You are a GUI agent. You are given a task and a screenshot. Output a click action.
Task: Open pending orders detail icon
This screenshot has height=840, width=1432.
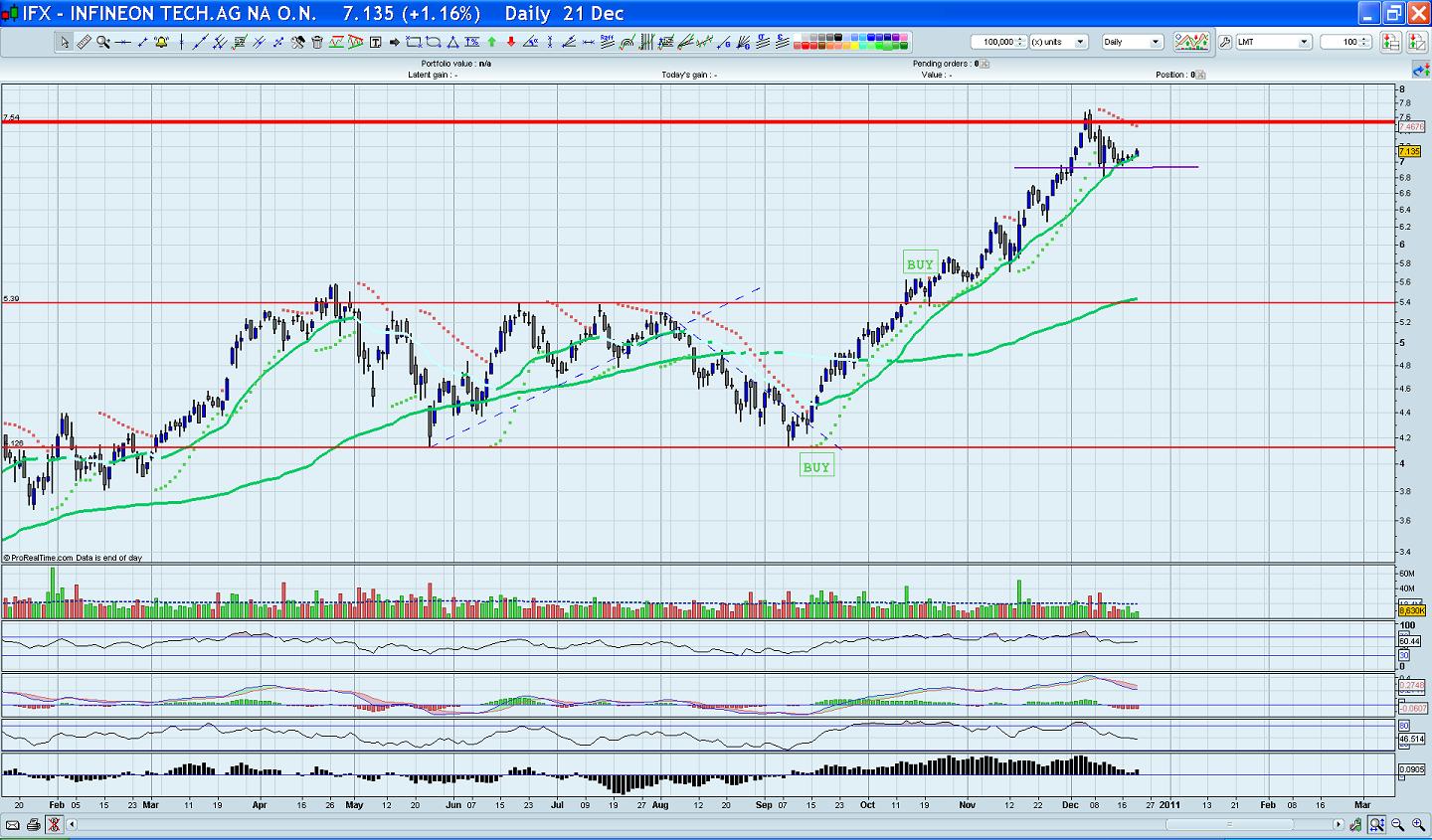[x=984, y=64]
